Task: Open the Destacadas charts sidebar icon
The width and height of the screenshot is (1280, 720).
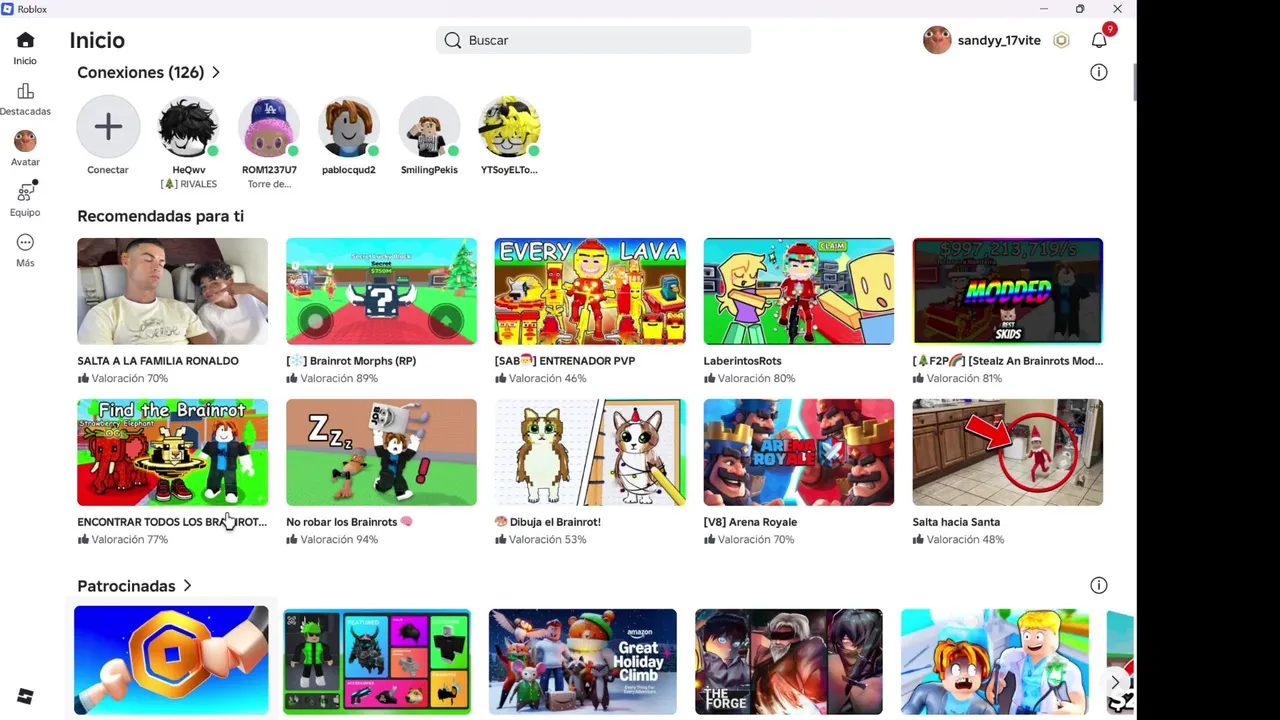Action: [x=25, y=91]
